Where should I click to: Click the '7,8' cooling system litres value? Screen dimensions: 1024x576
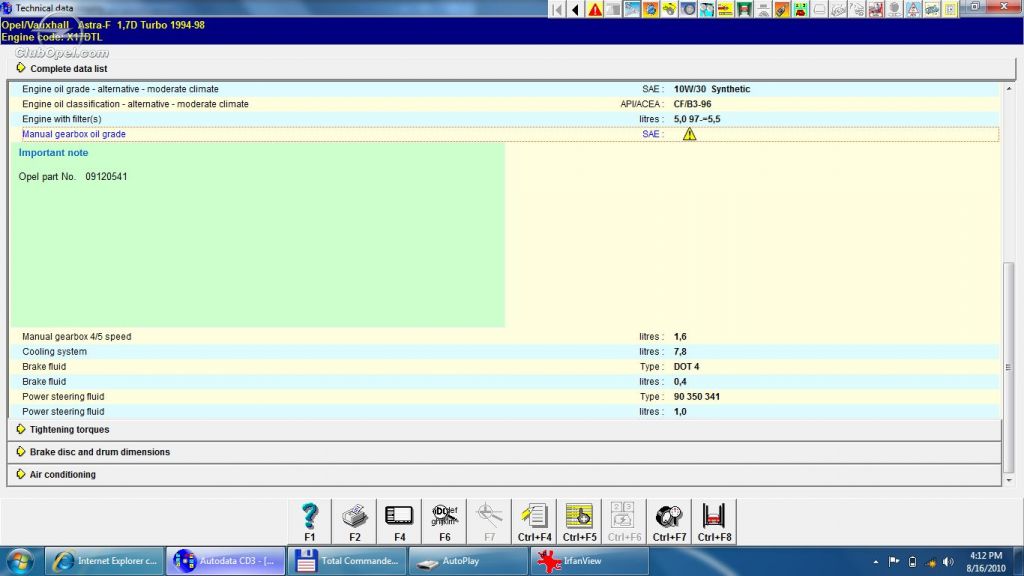680,351
